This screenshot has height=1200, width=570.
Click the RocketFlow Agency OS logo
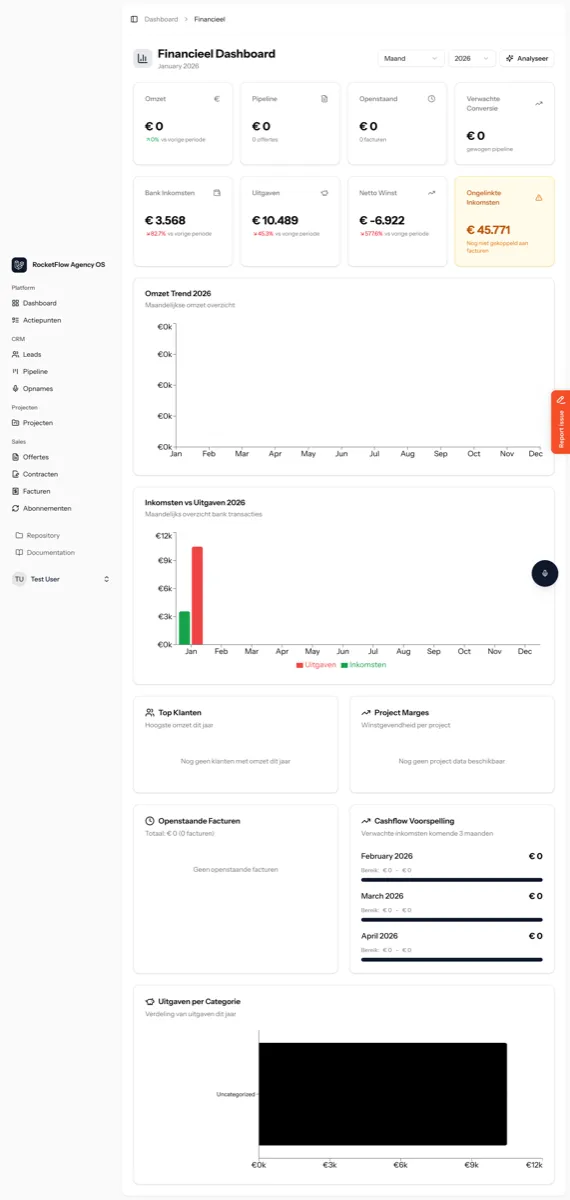(19, 265)
